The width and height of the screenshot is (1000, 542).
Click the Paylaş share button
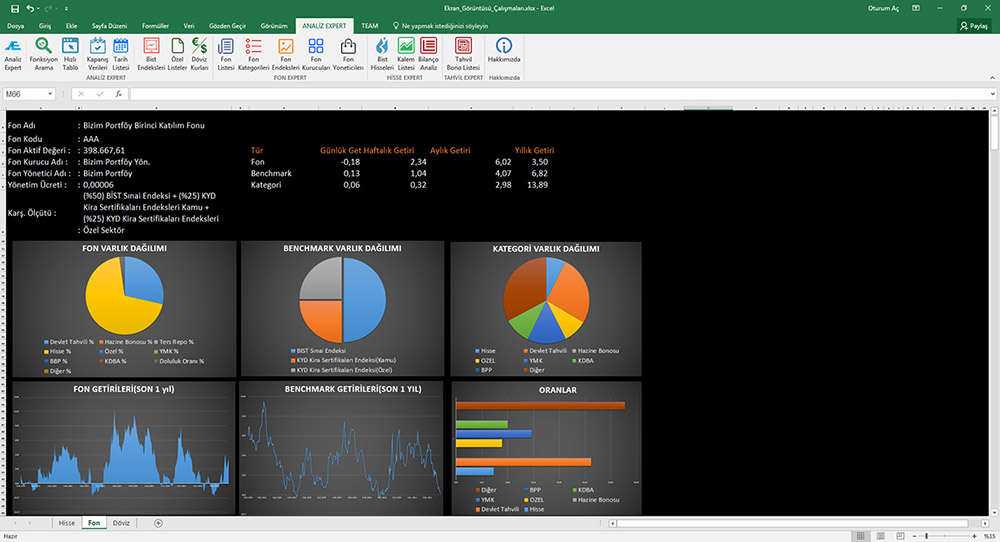[973, 26]
